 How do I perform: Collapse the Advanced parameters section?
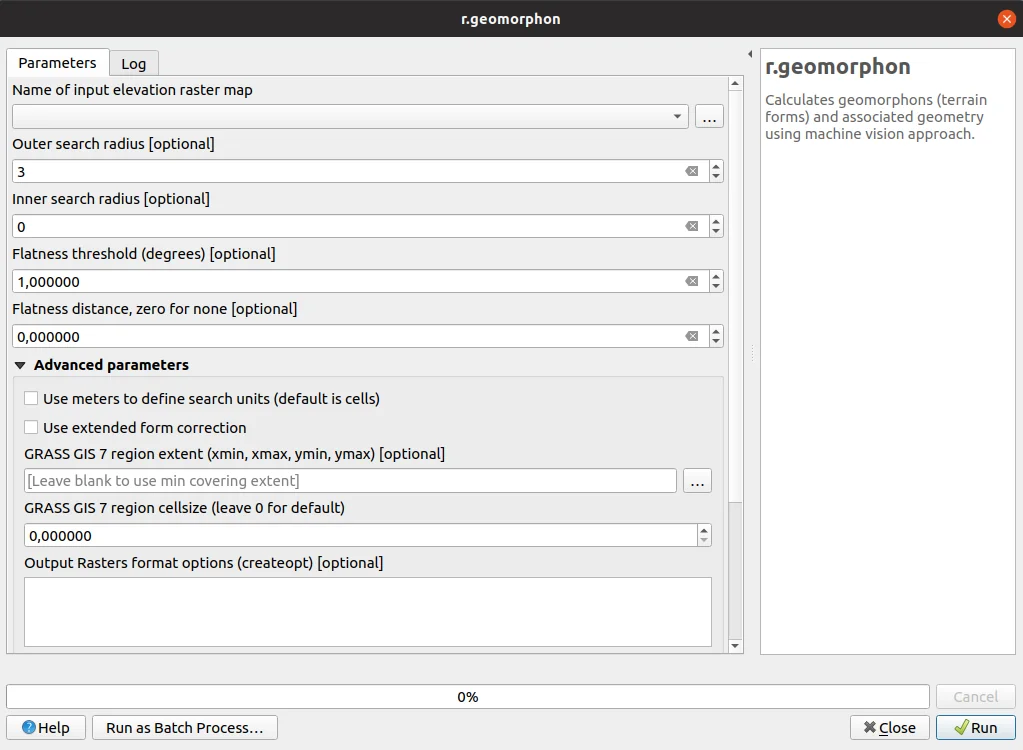pyautogui.click(x=20, y=366)
